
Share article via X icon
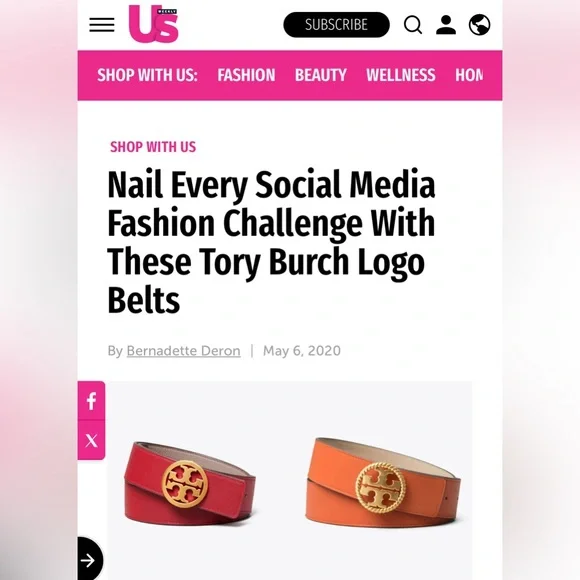click(x=91, y=441)
